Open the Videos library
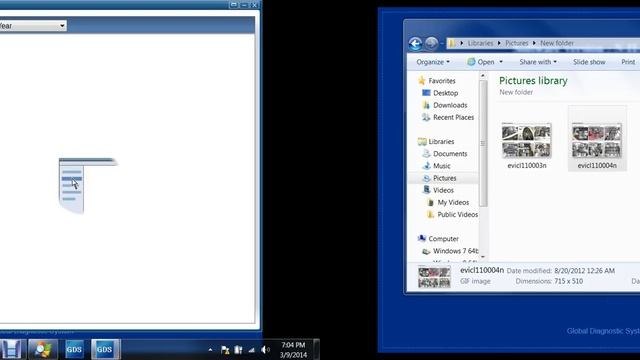The width and height of the screenshot is (640, 360). [443, 191]
